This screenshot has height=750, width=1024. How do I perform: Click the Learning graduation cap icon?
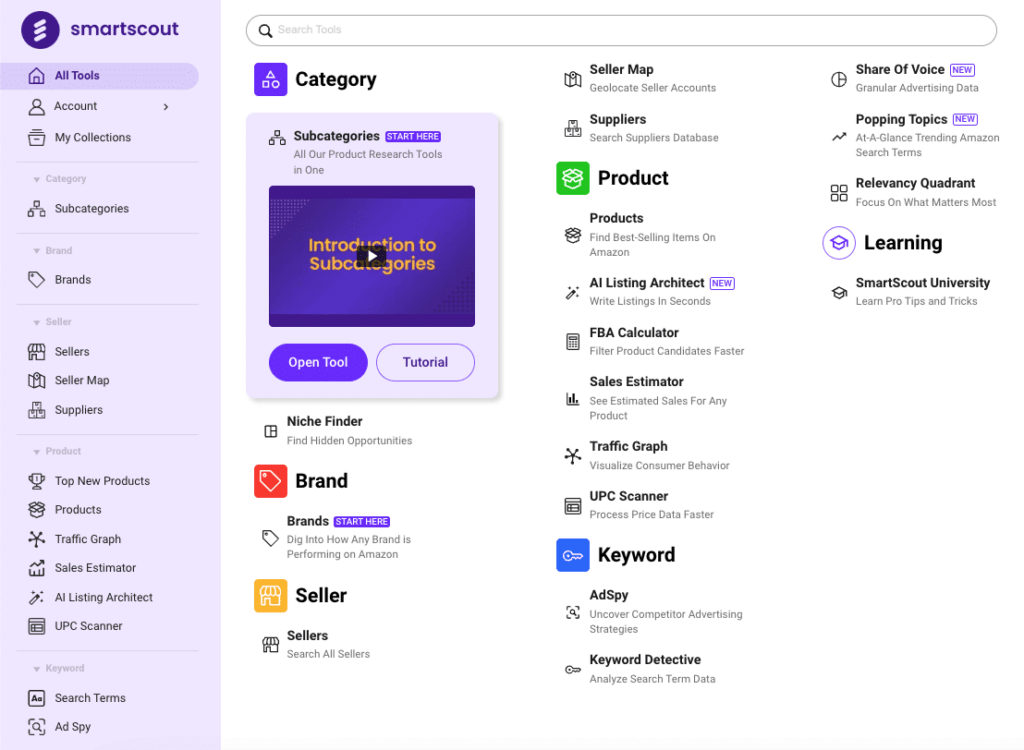[839, 243]
